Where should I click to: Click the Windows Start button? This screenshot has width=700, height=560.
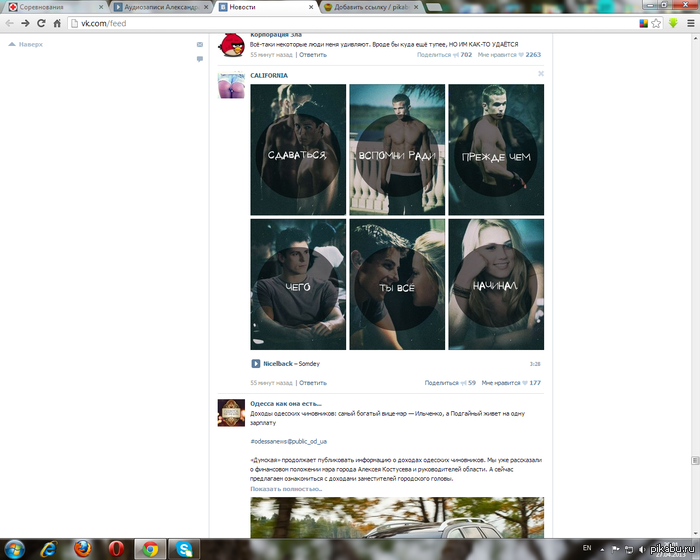[14, 548]
